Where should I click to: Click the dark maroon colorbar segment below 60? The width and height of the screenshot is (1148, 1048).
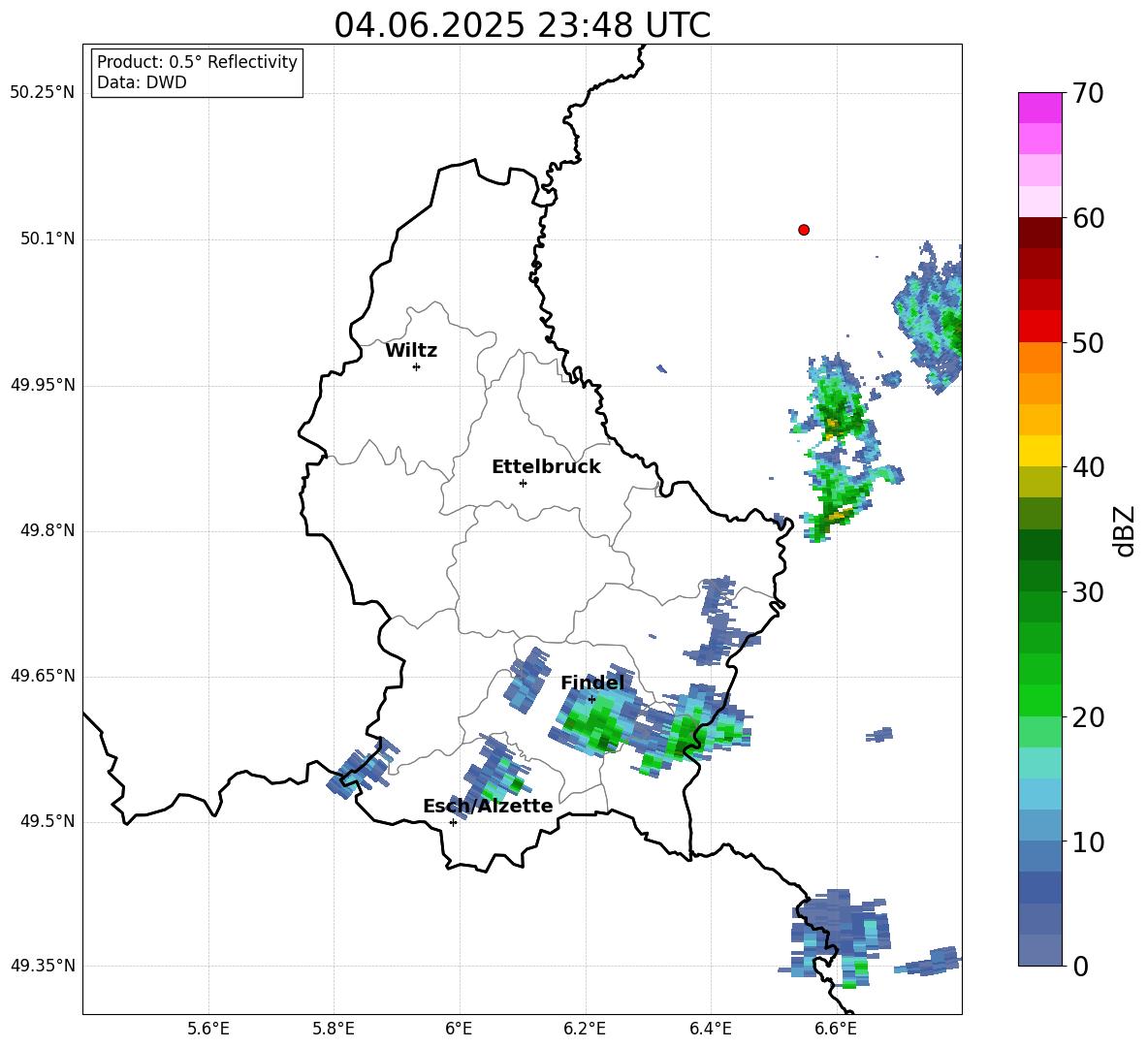tap(1039, 233)
